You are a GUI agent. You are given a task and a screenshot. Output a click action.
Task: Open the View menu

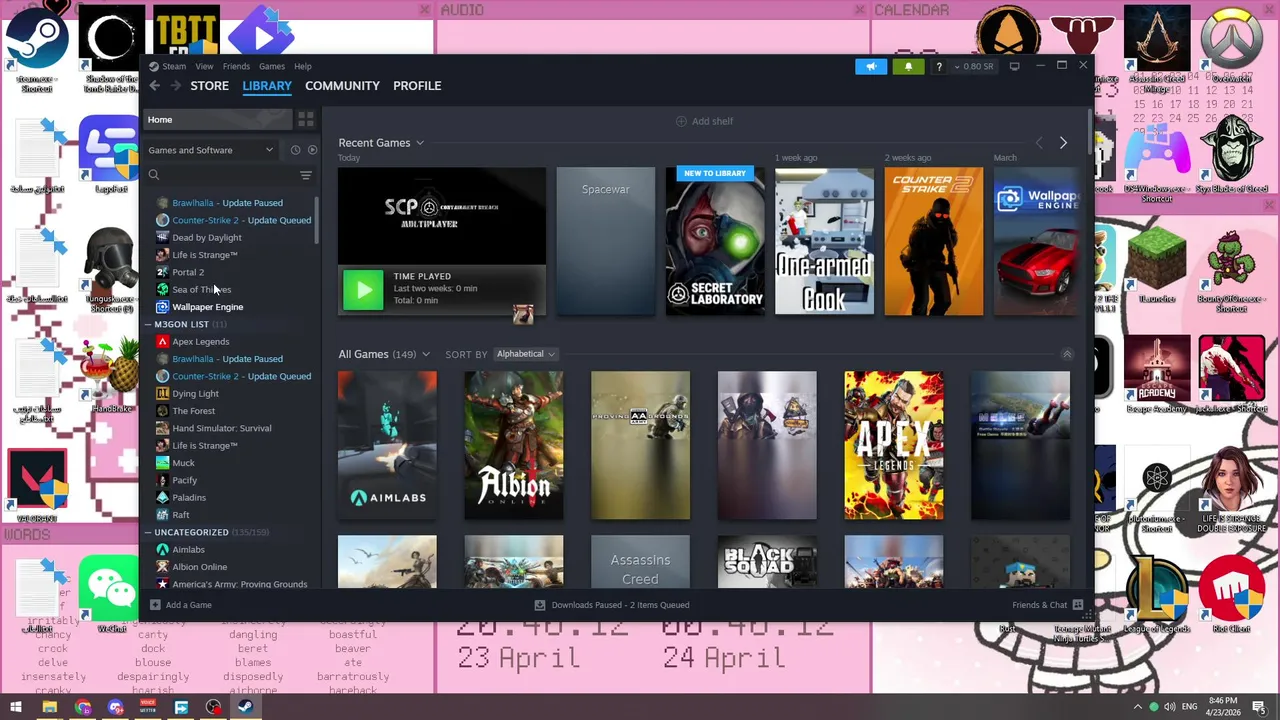click(204, 67)
